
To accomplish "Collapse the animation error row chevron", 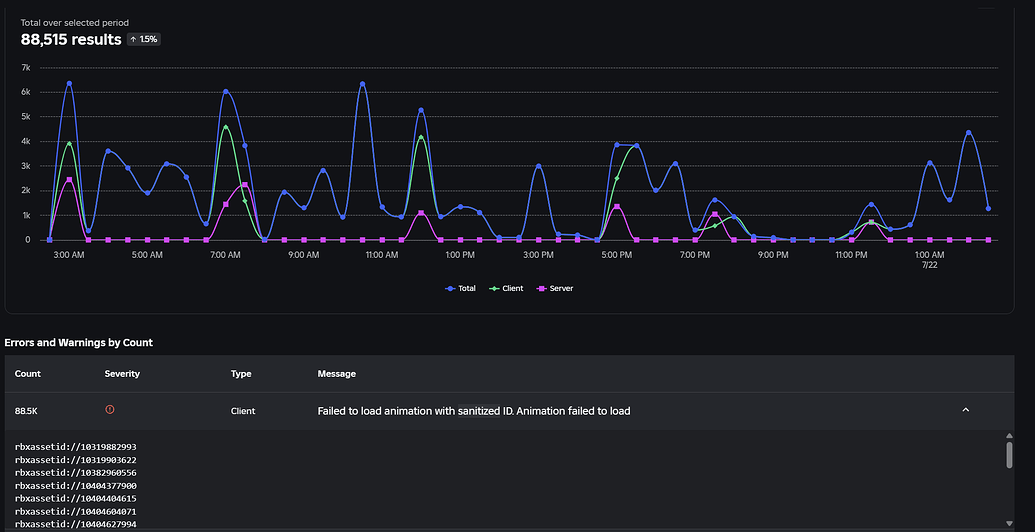I will click(965, 410).
